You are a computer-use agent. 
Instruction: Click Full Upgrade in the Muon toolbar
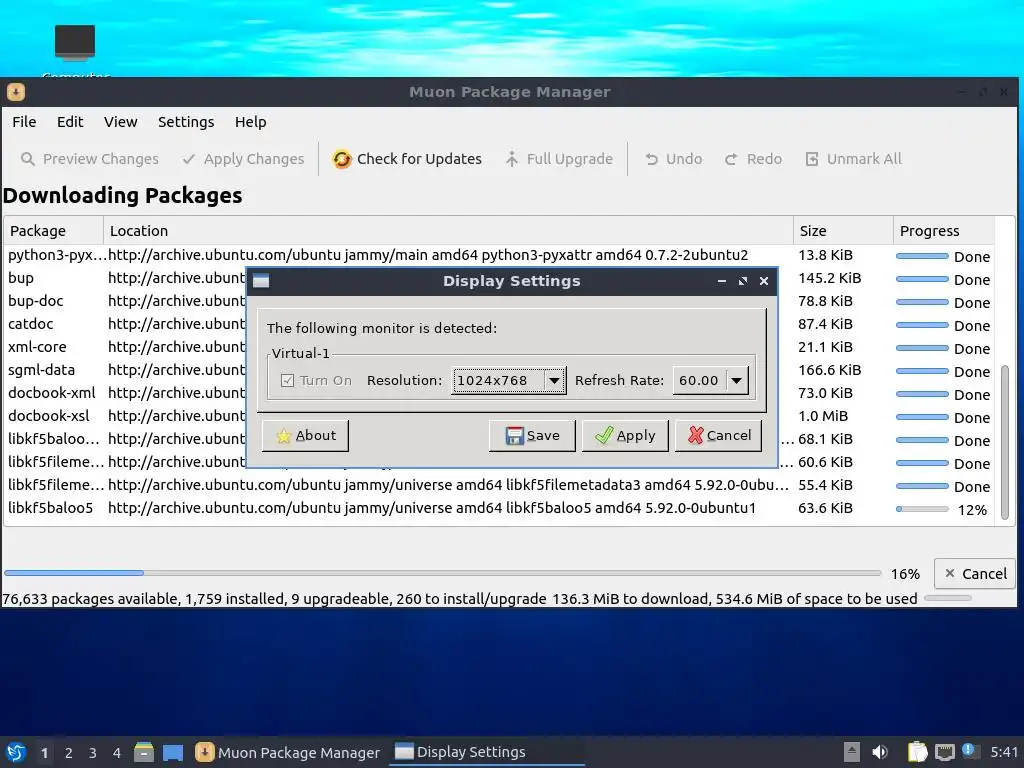coord(559,159)
